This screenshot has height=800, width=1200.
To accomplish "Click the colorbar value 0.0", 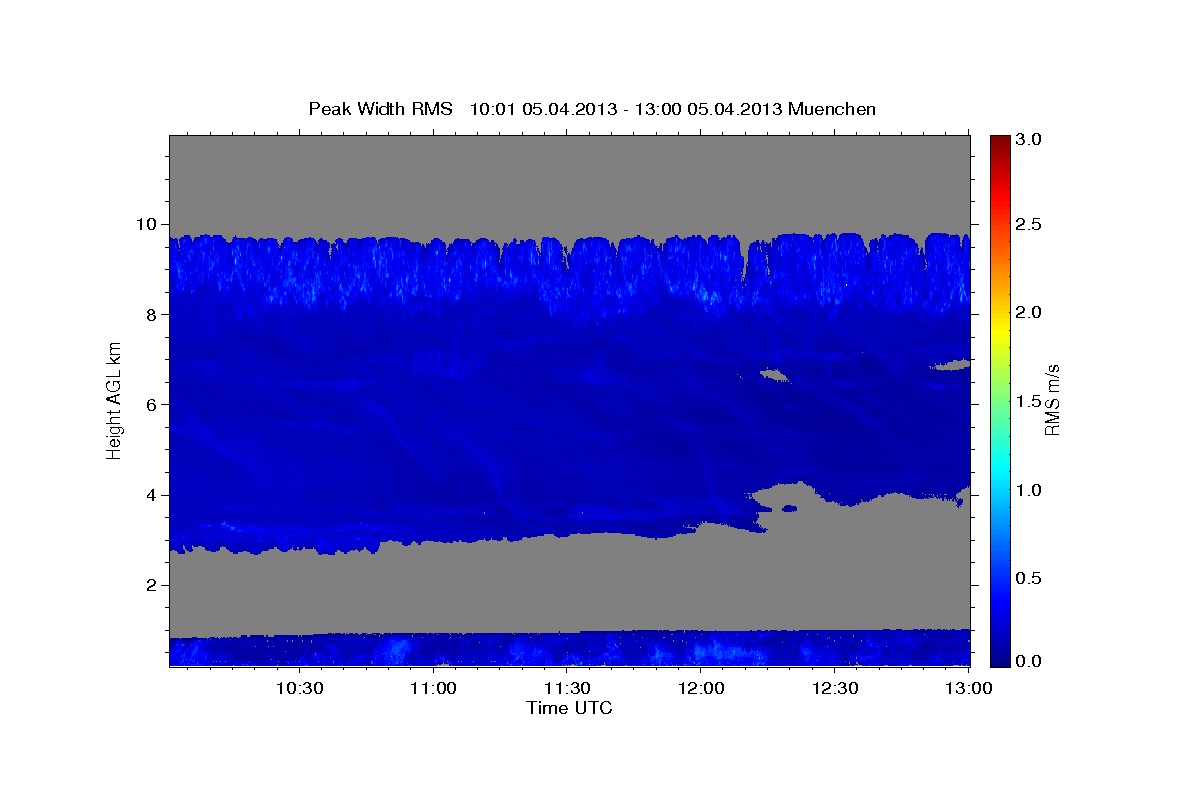I will tap(1030, 661).
